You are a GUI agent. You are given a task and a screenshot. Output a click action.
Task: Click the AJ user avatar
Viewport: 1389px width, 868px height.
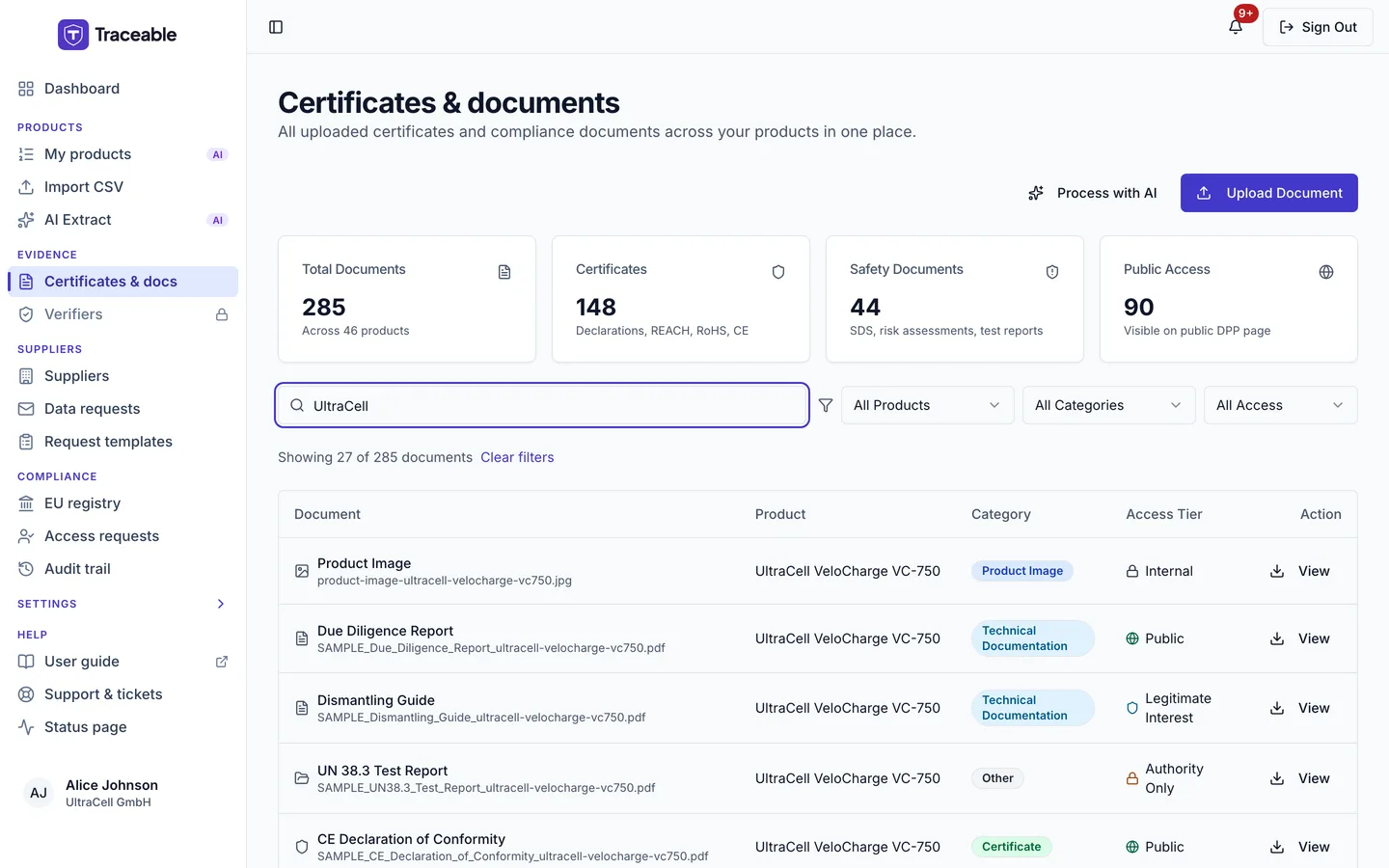[x=39, y=793]
